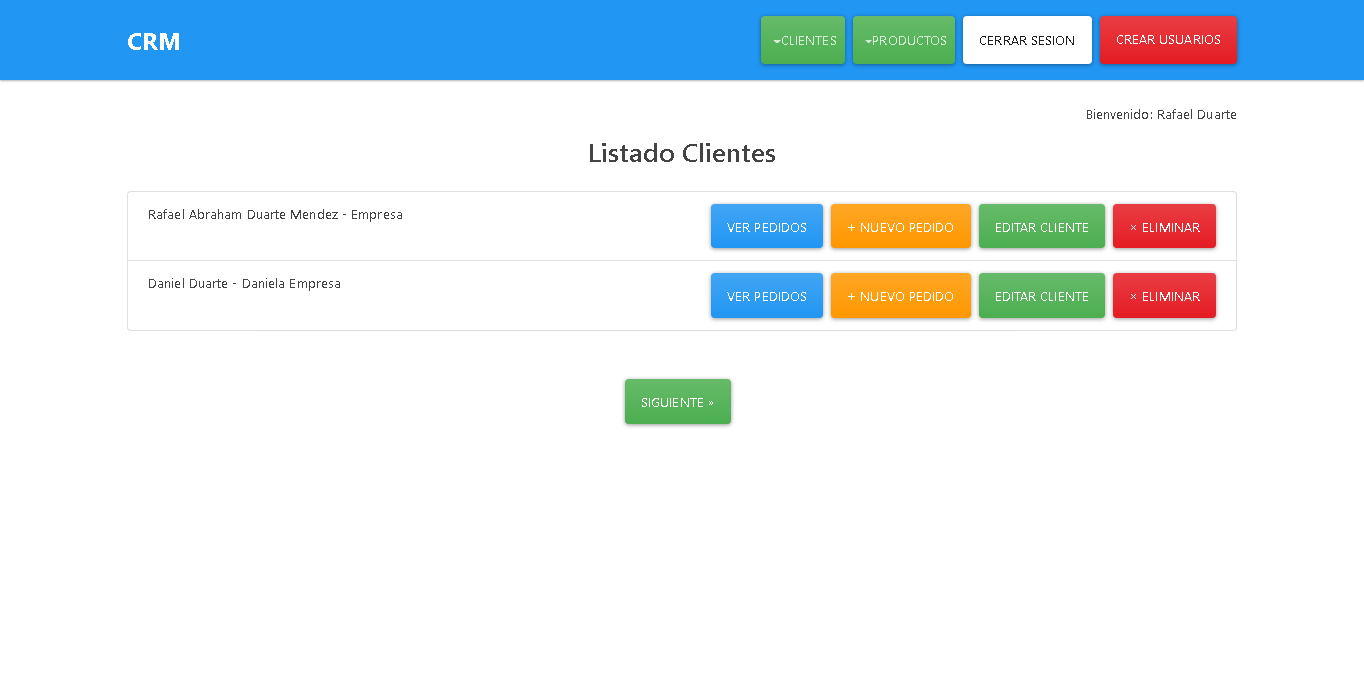Viewport: 1364px width, 697px height.
Task: Select the row for Daniel Duarte - Daniela Empresa
Action: click(243, 283)
